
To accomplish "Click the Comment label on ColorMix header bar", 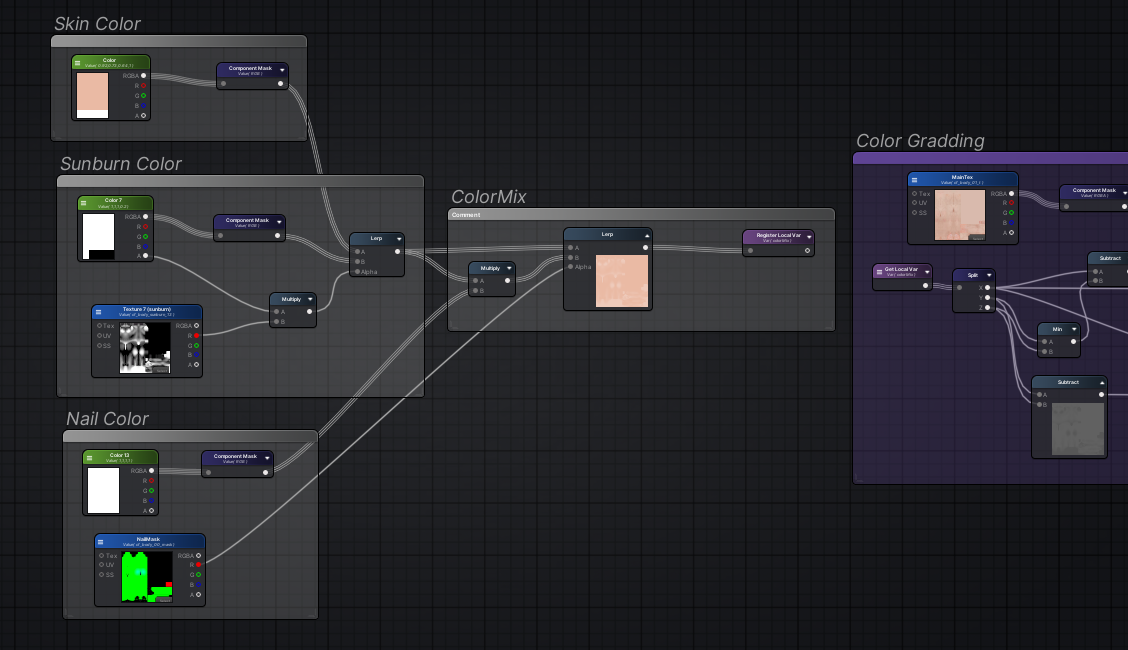I will coord(466,215).
